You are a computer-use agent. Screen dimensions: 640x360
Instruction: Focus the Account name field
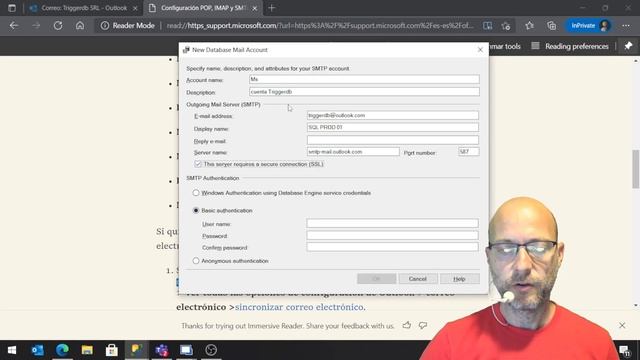(364, 79)
